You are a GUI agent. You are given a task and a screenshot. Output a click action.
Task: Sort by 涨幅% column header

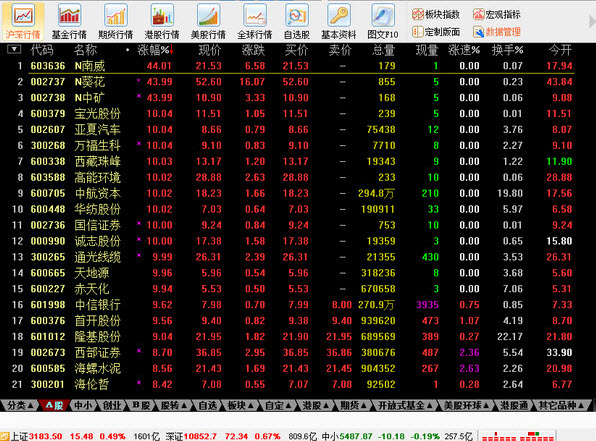coord(155,50)
